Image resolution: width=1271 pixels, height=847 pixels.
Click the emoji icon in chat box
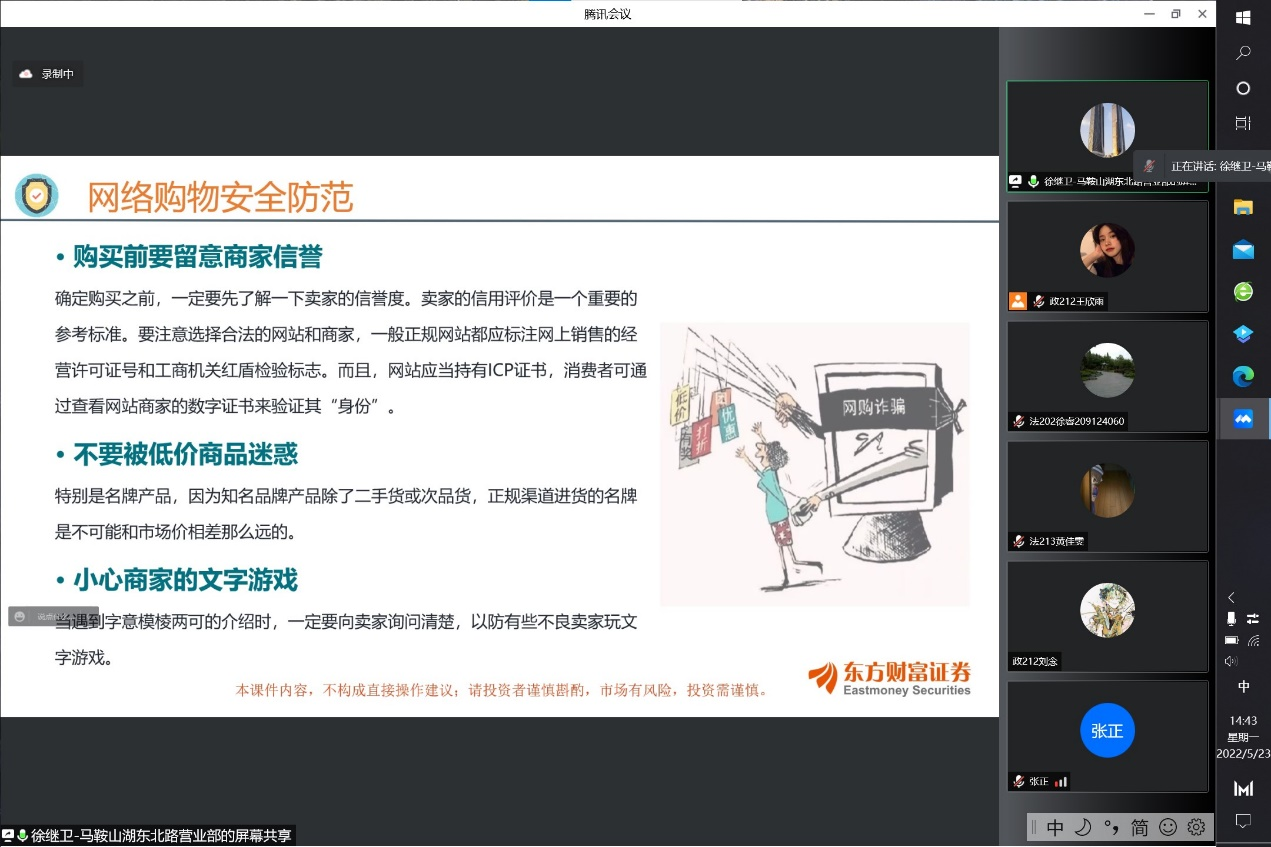tap(20, 616)
